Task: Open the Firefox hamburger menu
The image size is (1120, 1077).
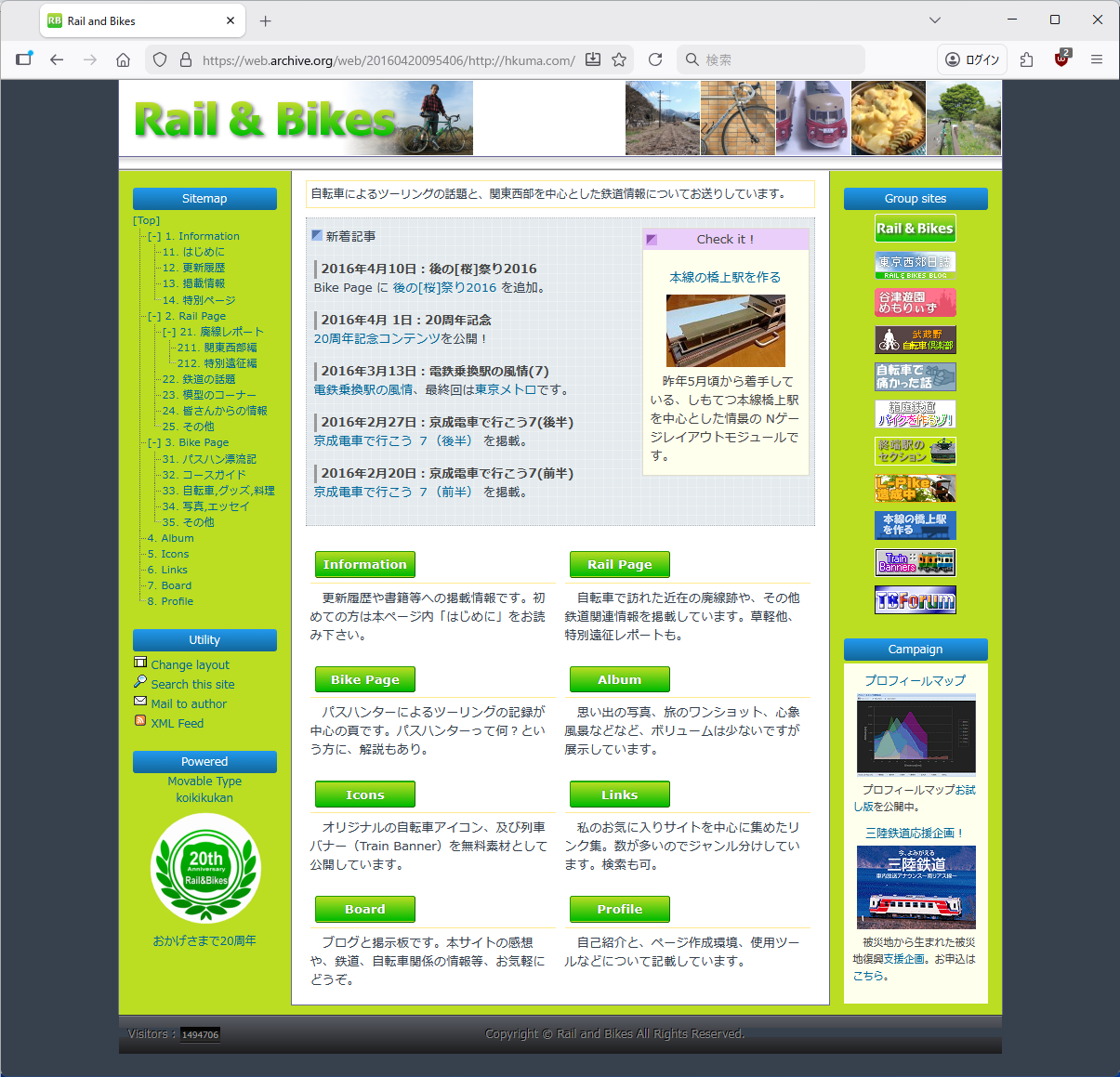Action: tap(1097, 59)
